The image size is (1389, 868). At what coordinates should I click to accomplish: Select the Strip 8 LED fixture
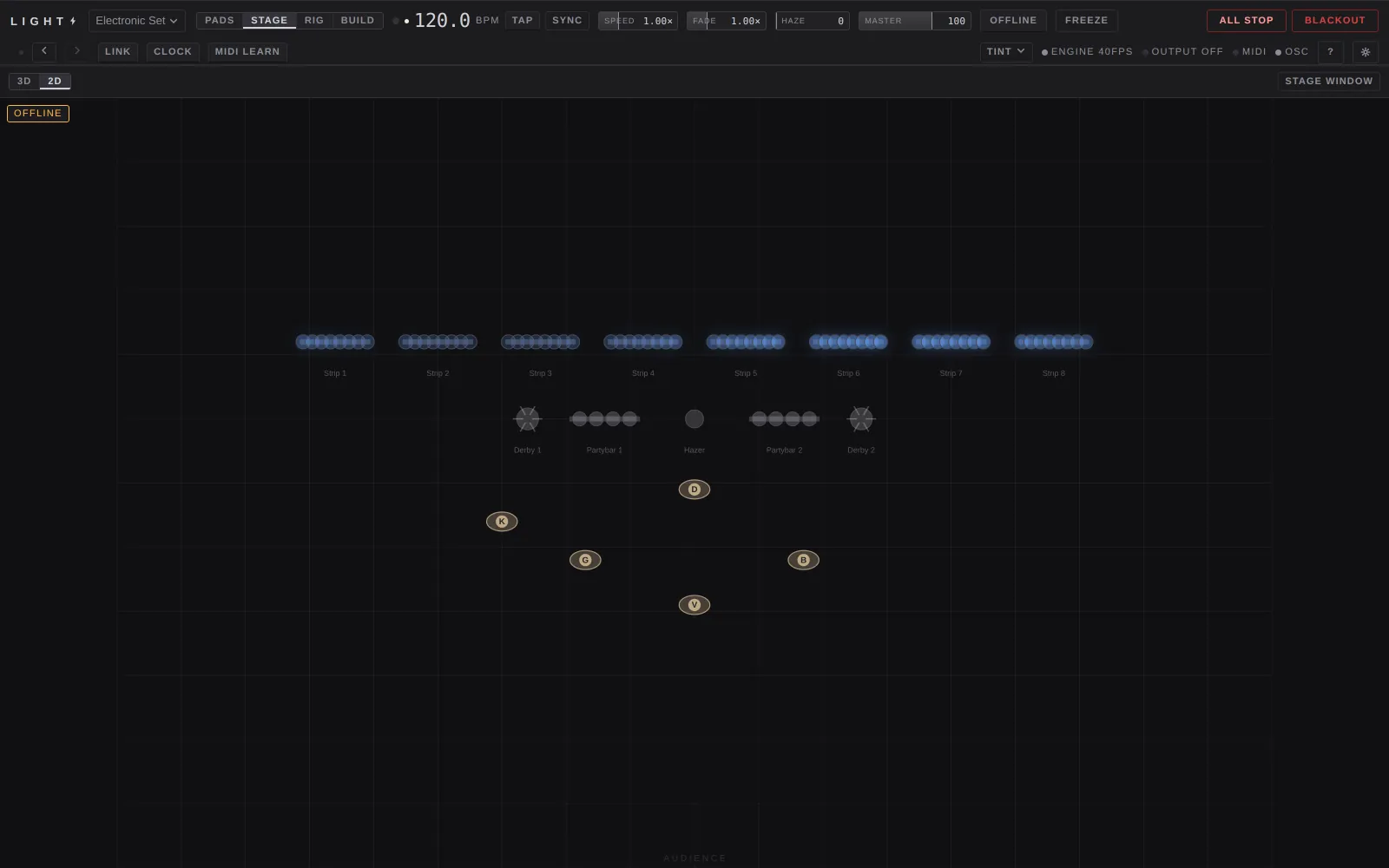coord(1054,342)
